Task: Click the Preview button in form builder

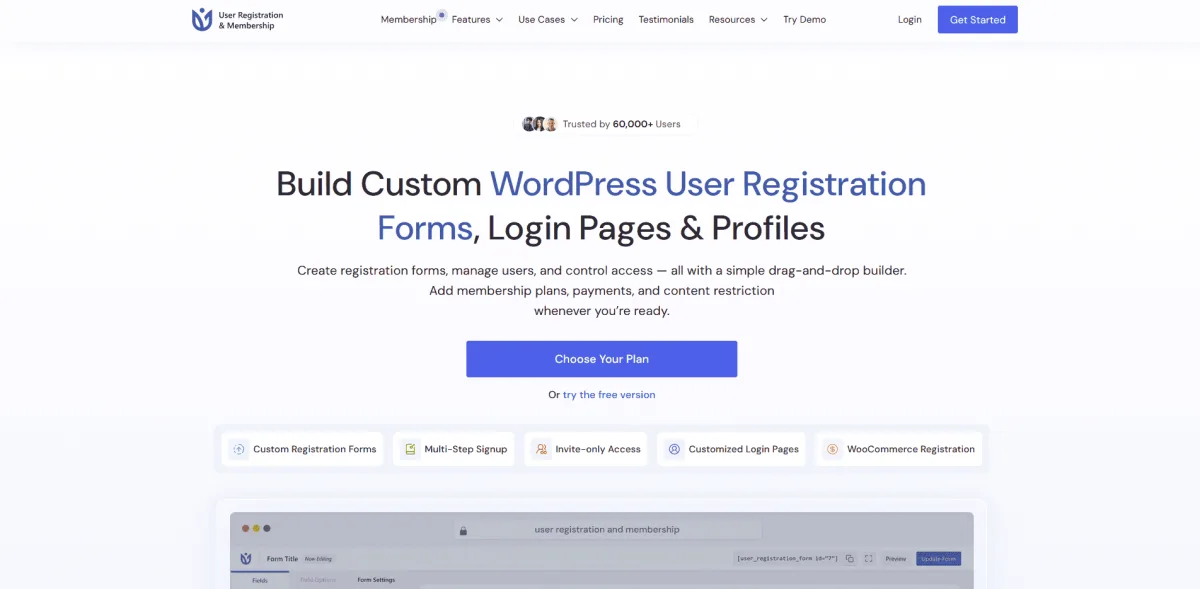Action: click(895, 559)
